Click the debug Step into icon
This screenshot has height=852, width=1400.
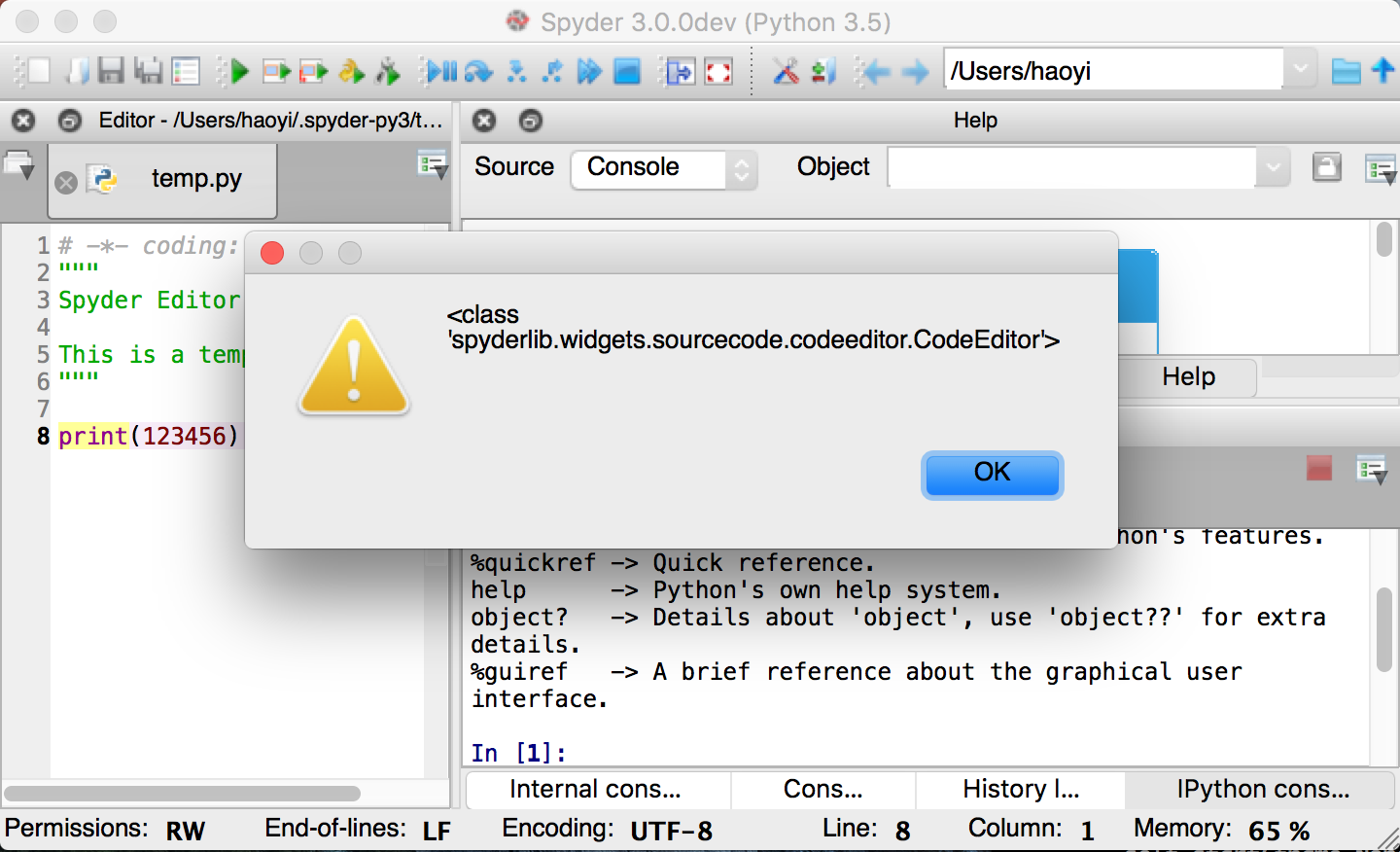click(x=516, y=71)
